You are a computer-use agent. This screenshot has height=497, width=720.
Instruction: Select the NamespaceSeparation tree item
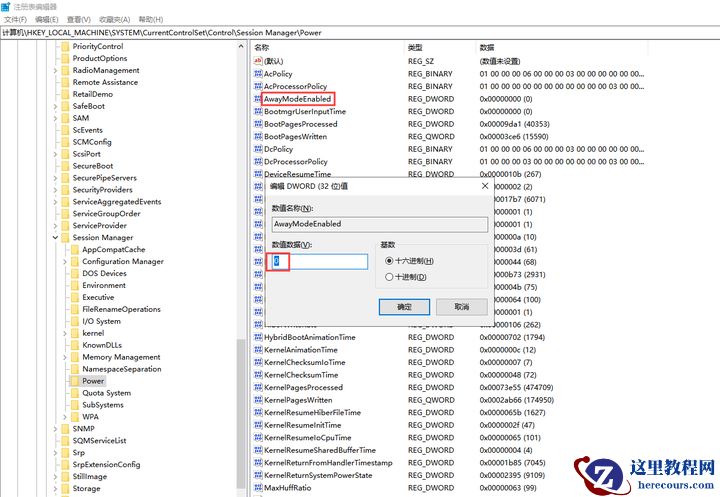point(122,369)
